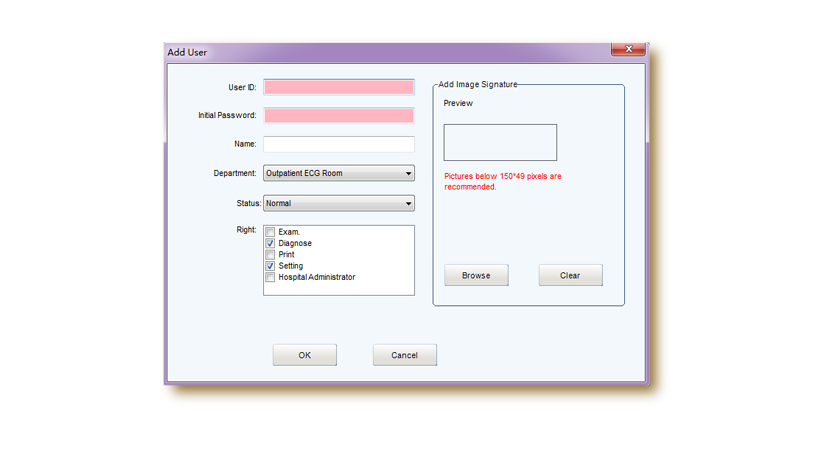
Task: Check the Hospital Administrator checkbox
Action: click(270, 278)
